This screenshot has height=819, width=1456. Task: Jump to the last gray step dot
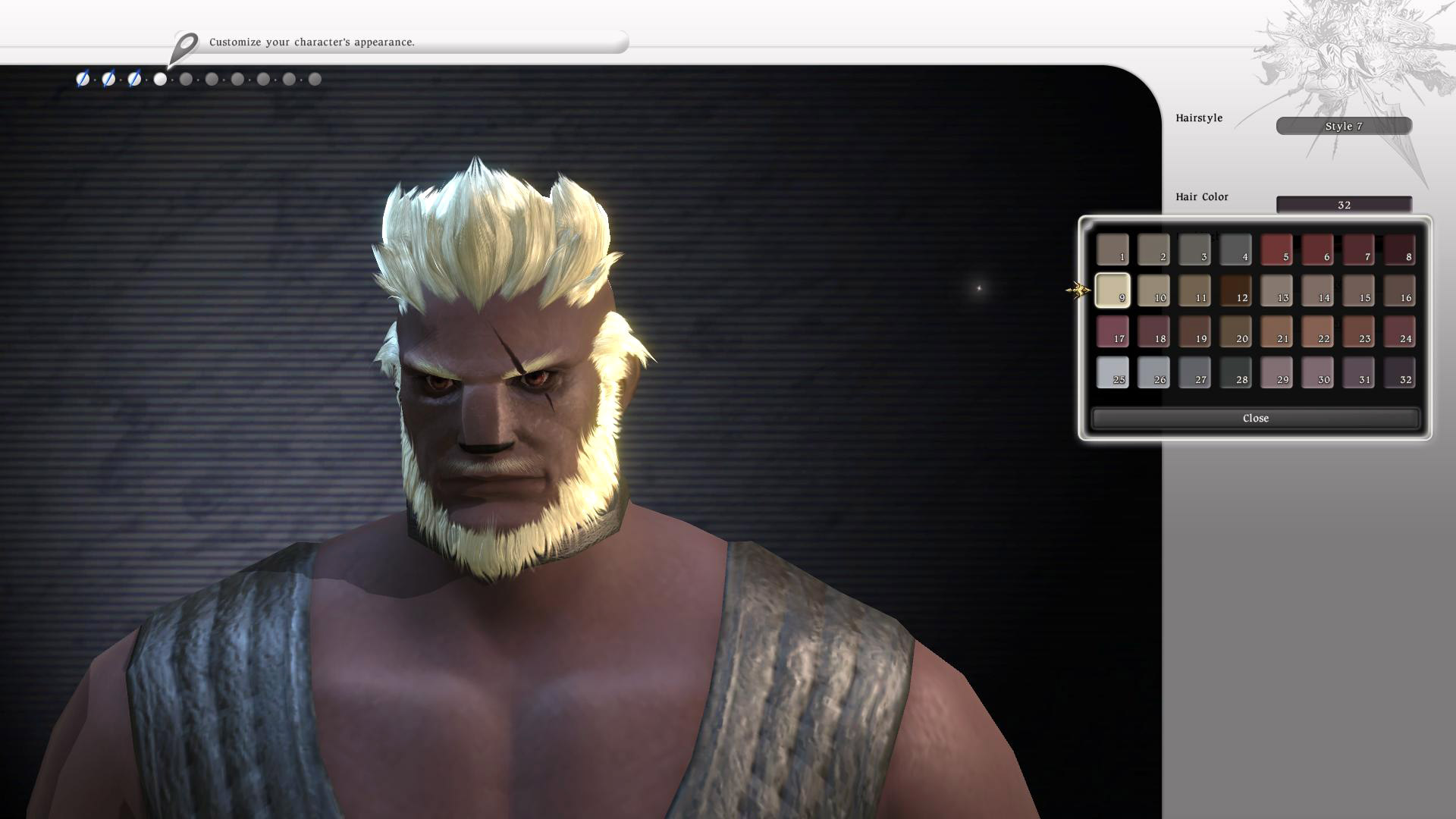coord(315,79)
